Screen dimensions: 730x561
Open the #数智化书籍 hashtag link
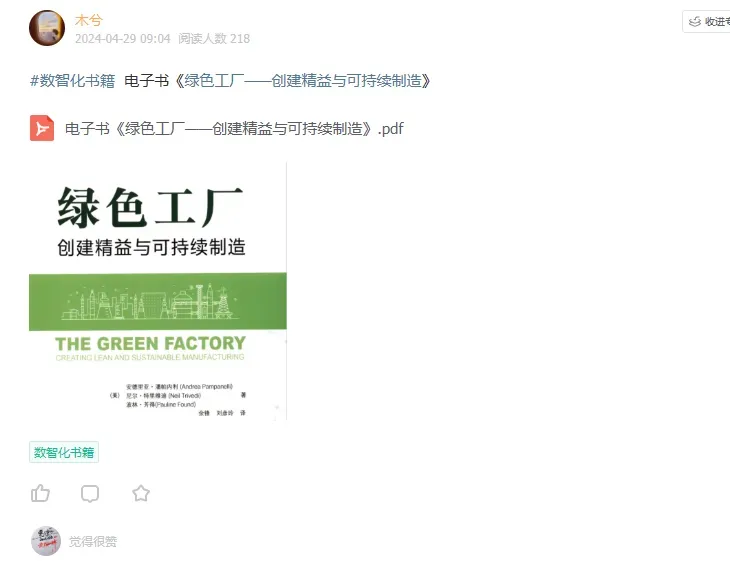pyautogui.click(x=73, y=81)
